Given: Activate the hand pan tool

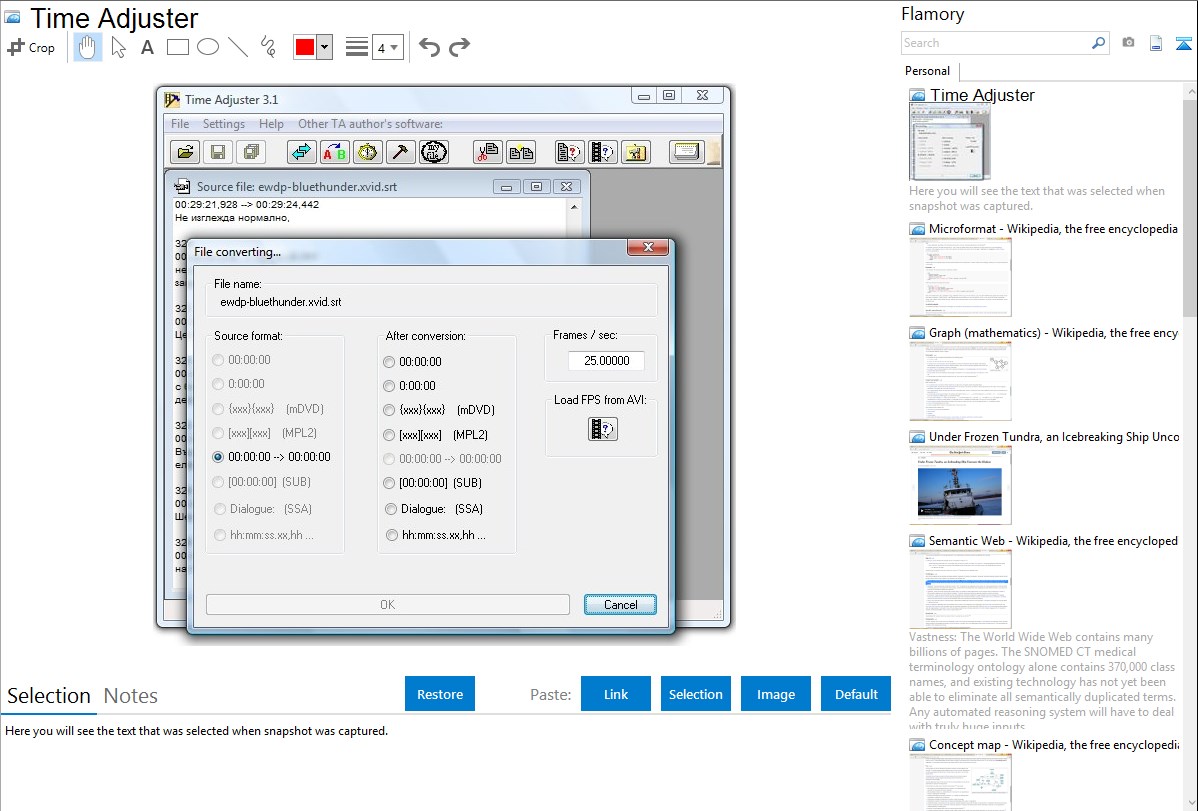Looking at the screenshot, I should click(x=87, y=47).
